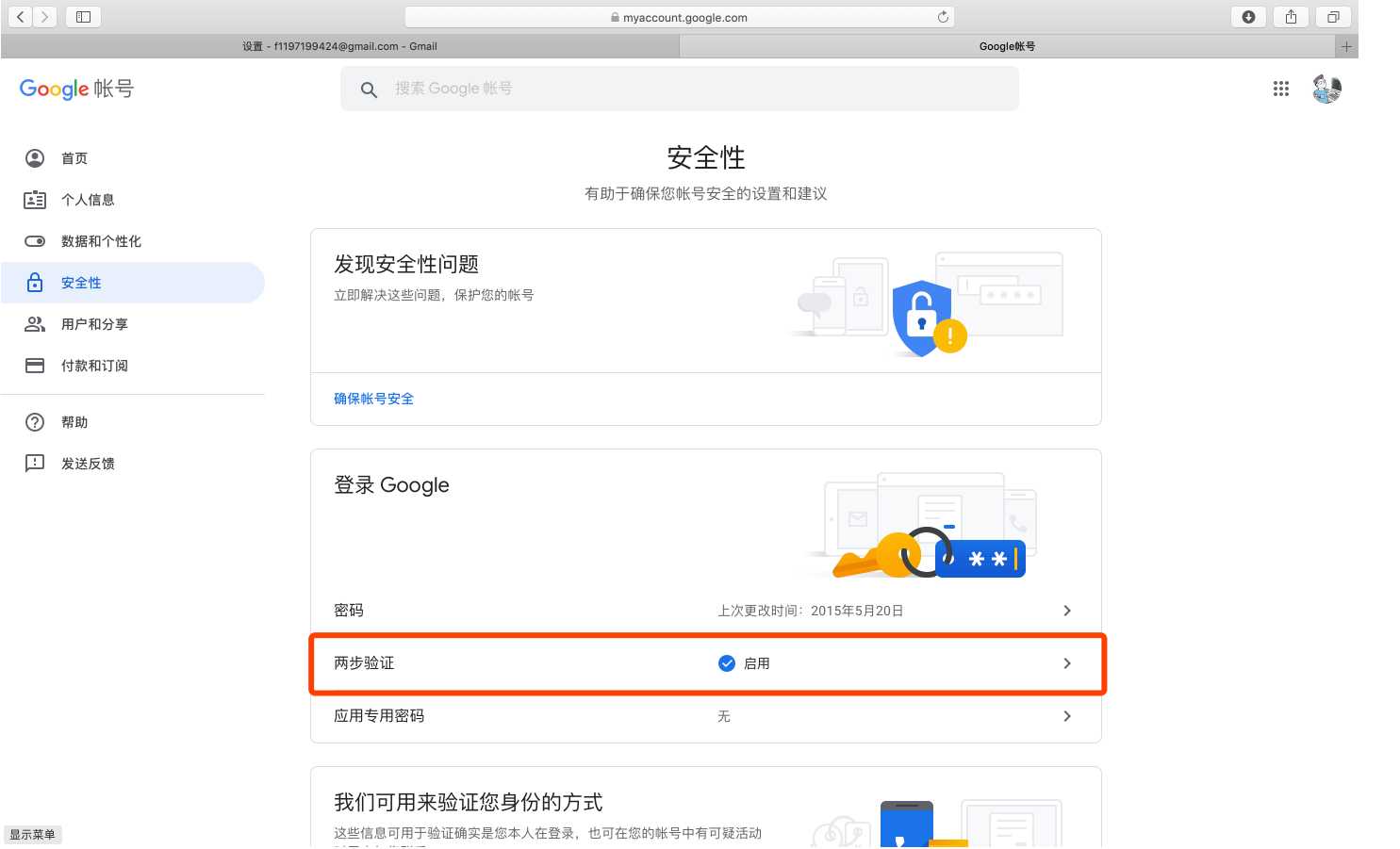Viewport: 1400px width, 849px height.
Task: Click the 发送反馈 feedback icon
Action: coord(35,464)
